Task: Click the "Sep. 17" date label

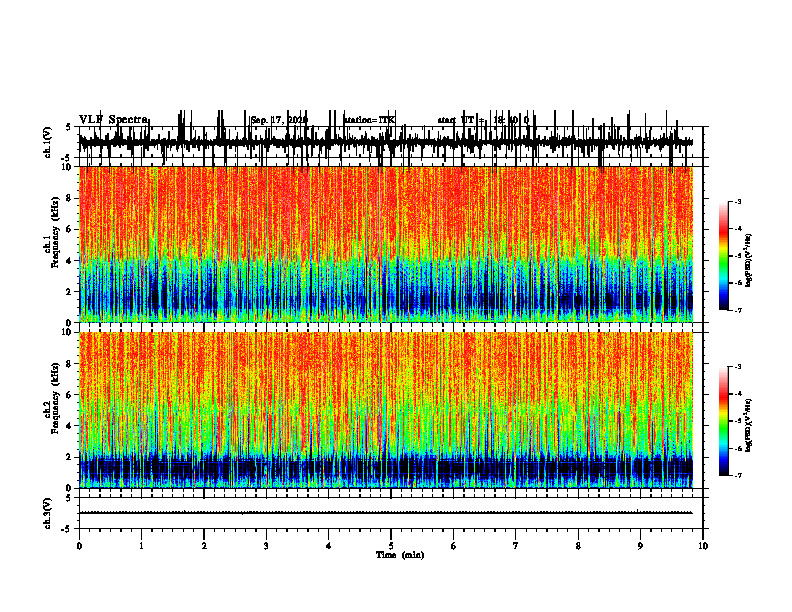Action: [265, 120]
